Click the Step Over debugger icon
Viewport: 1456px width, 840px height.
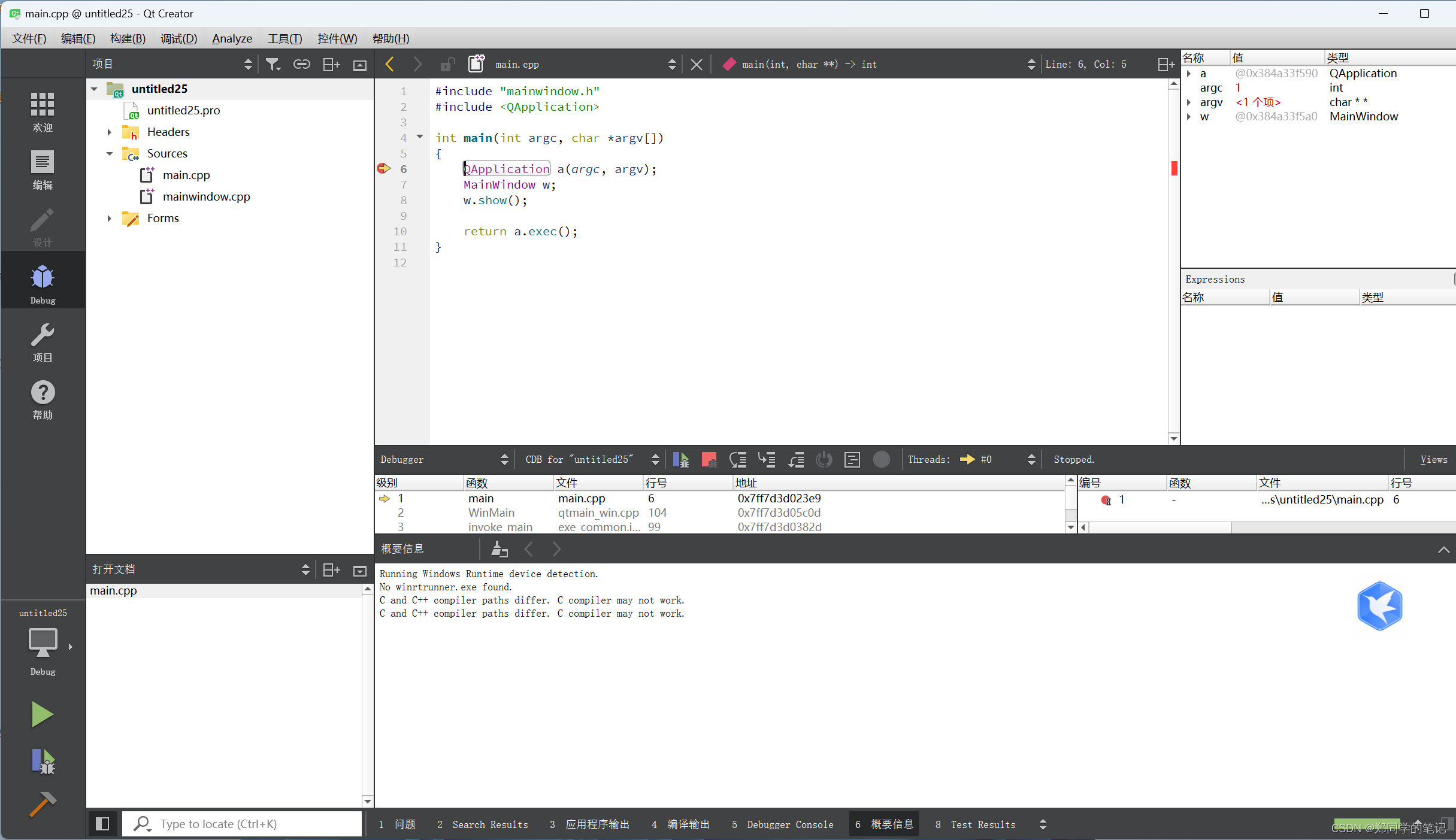tap(738, 459)
